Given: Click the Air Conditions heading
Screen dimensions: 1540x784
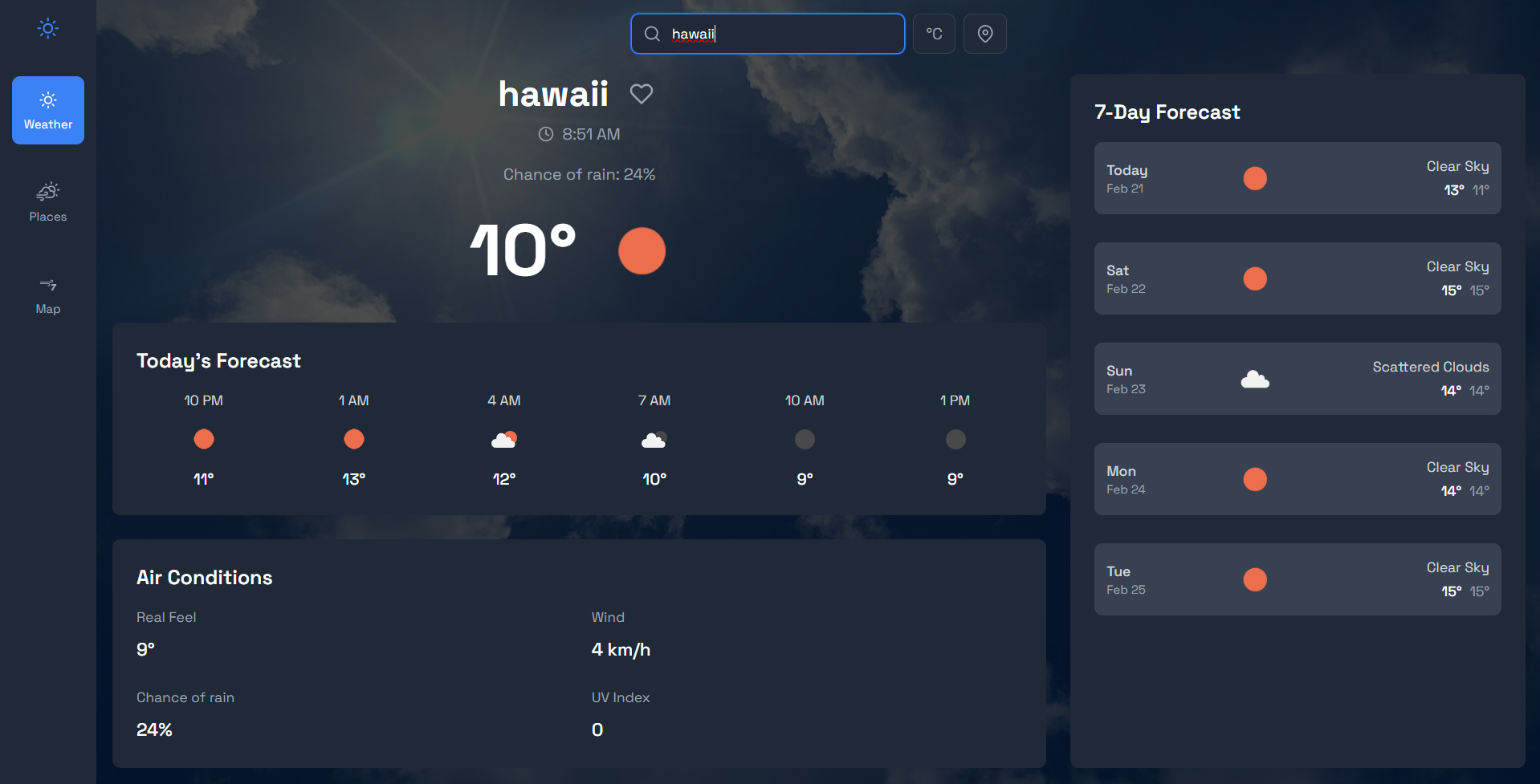Looking at the screenshot, I should click(205, 578).
